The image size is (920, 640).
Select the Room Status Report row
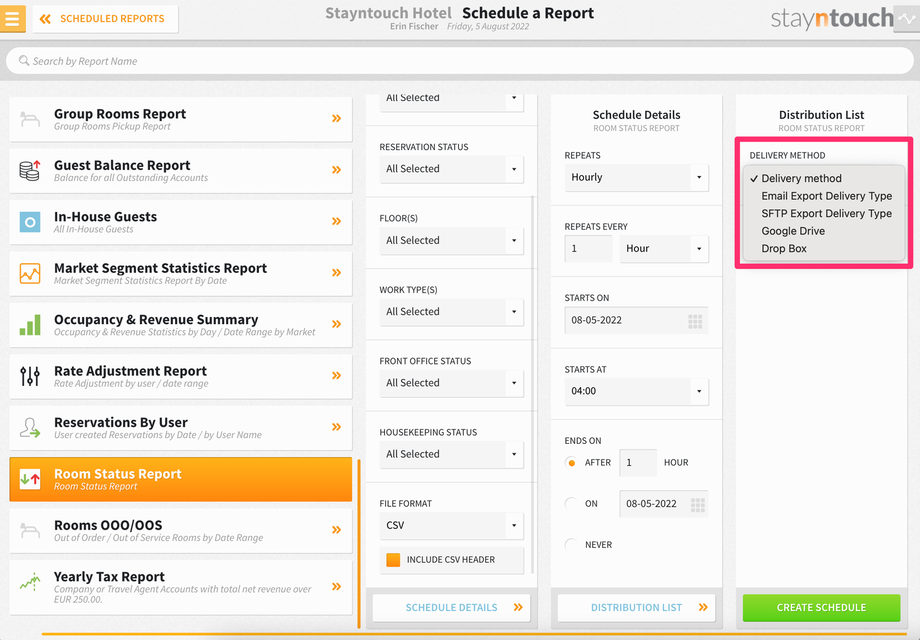coord(181,479)
